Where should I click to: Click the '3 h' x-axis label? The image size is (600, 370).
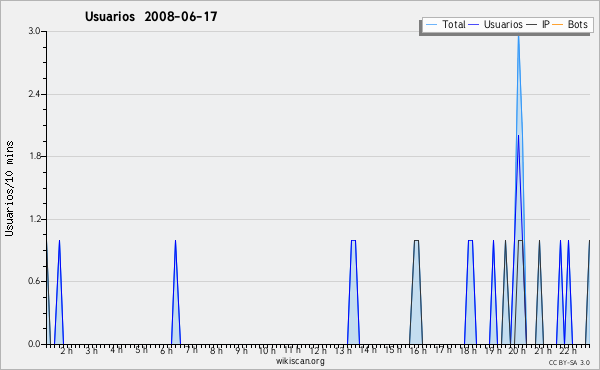pos(91,351)
